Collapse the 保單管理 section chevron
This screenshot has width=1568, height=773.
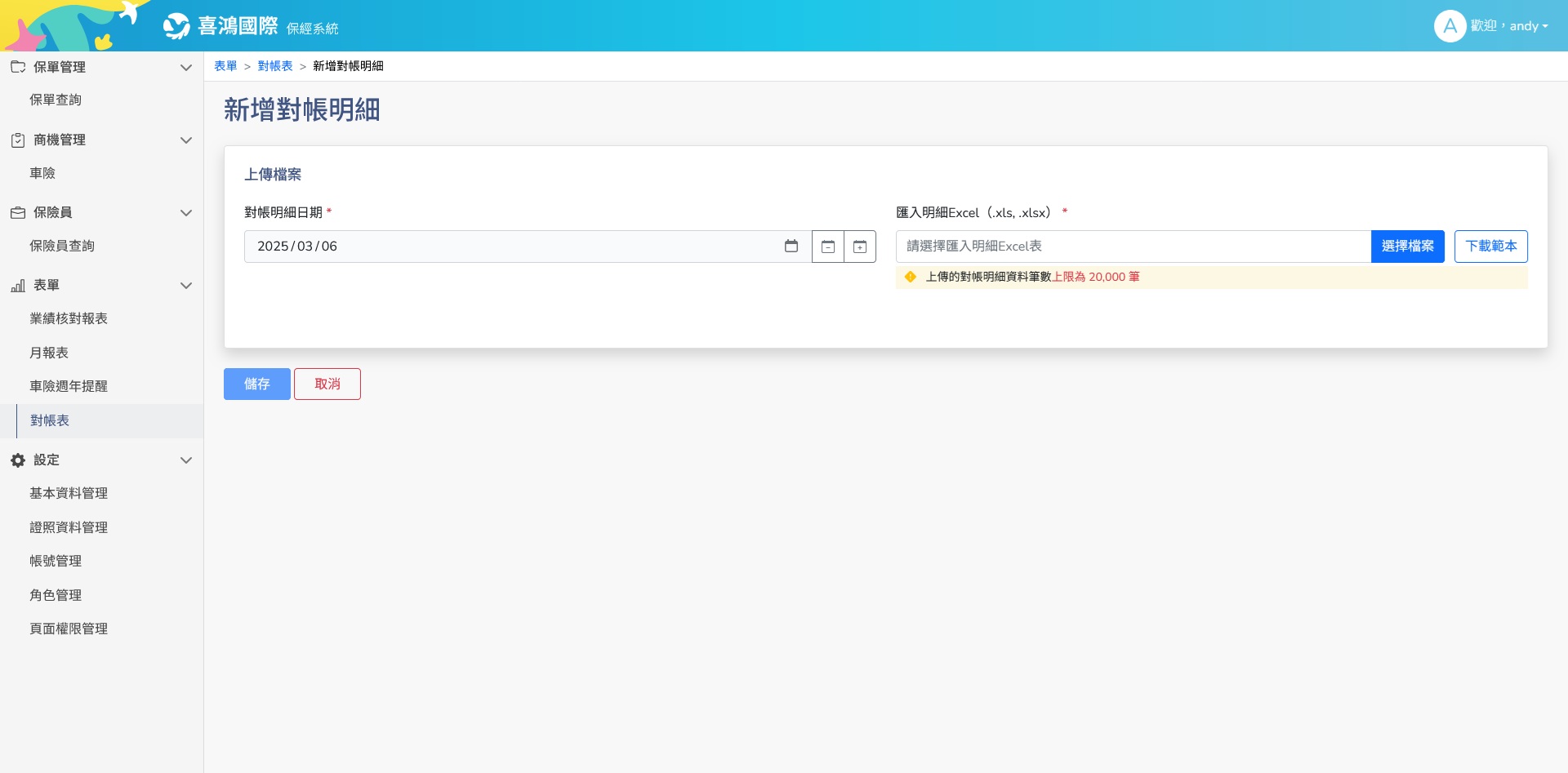[186, 68]
